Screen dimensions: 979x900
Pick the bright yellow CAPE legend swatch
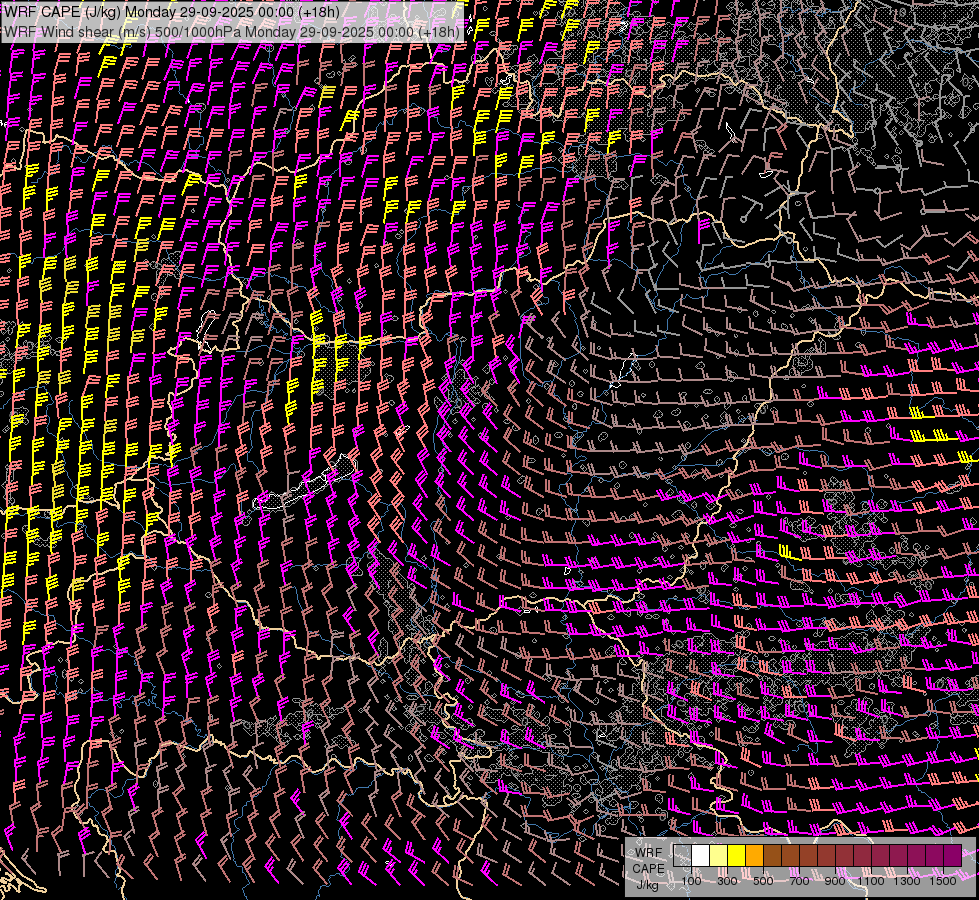(736, 856)
